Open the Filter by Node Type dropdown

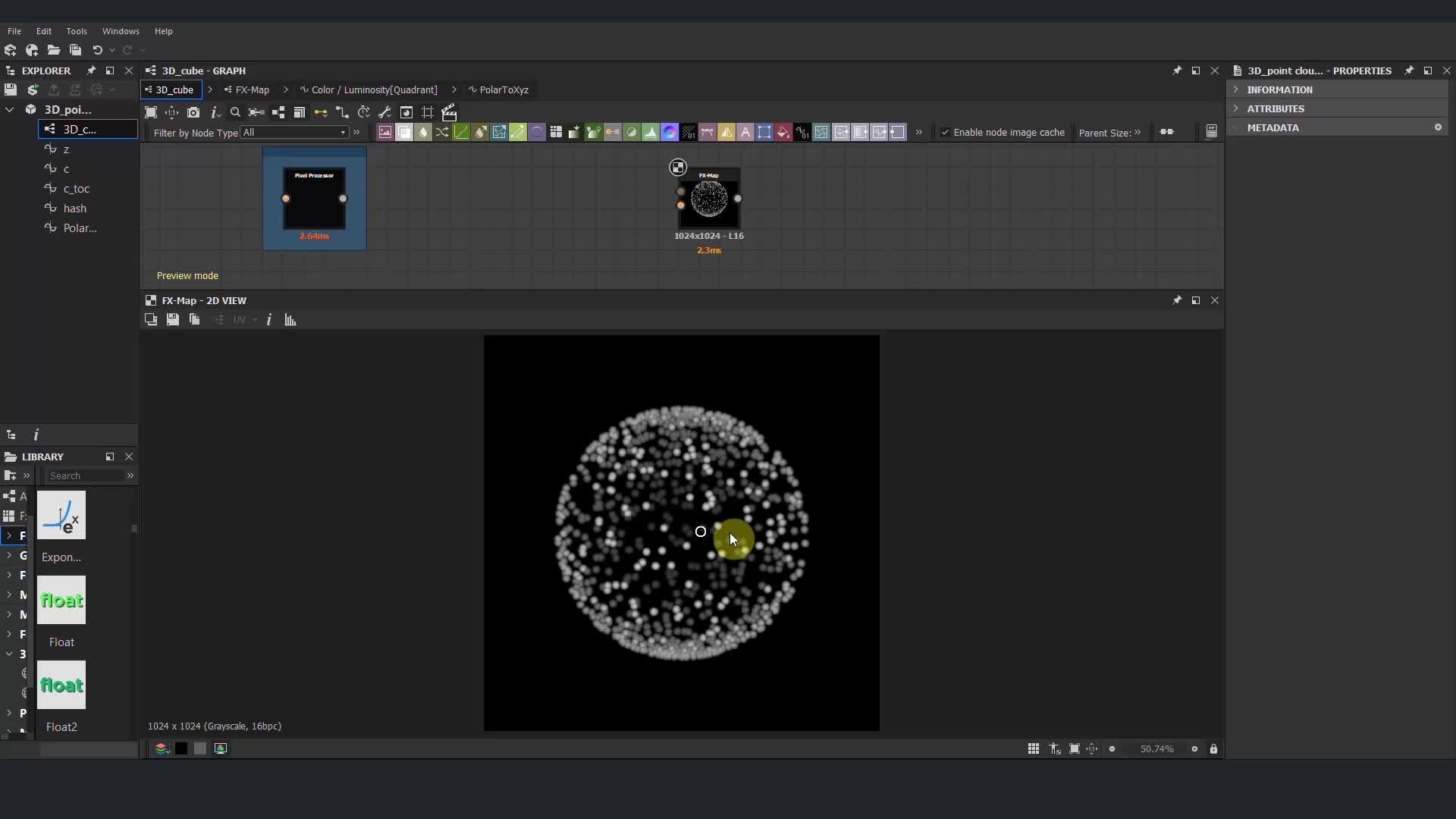294,132
